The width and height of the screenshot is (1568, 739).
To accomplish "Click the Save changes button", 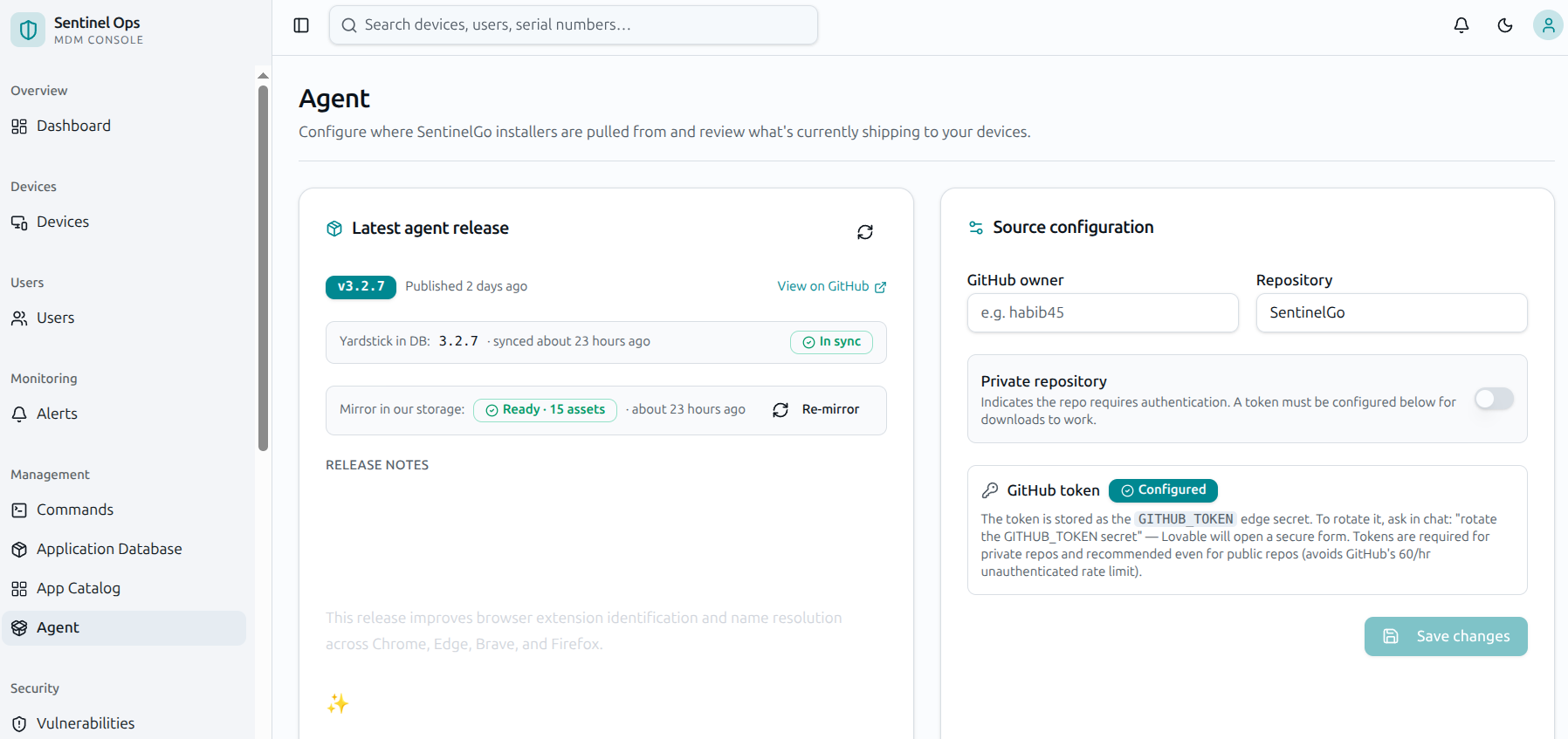I will coord(1446,637).
